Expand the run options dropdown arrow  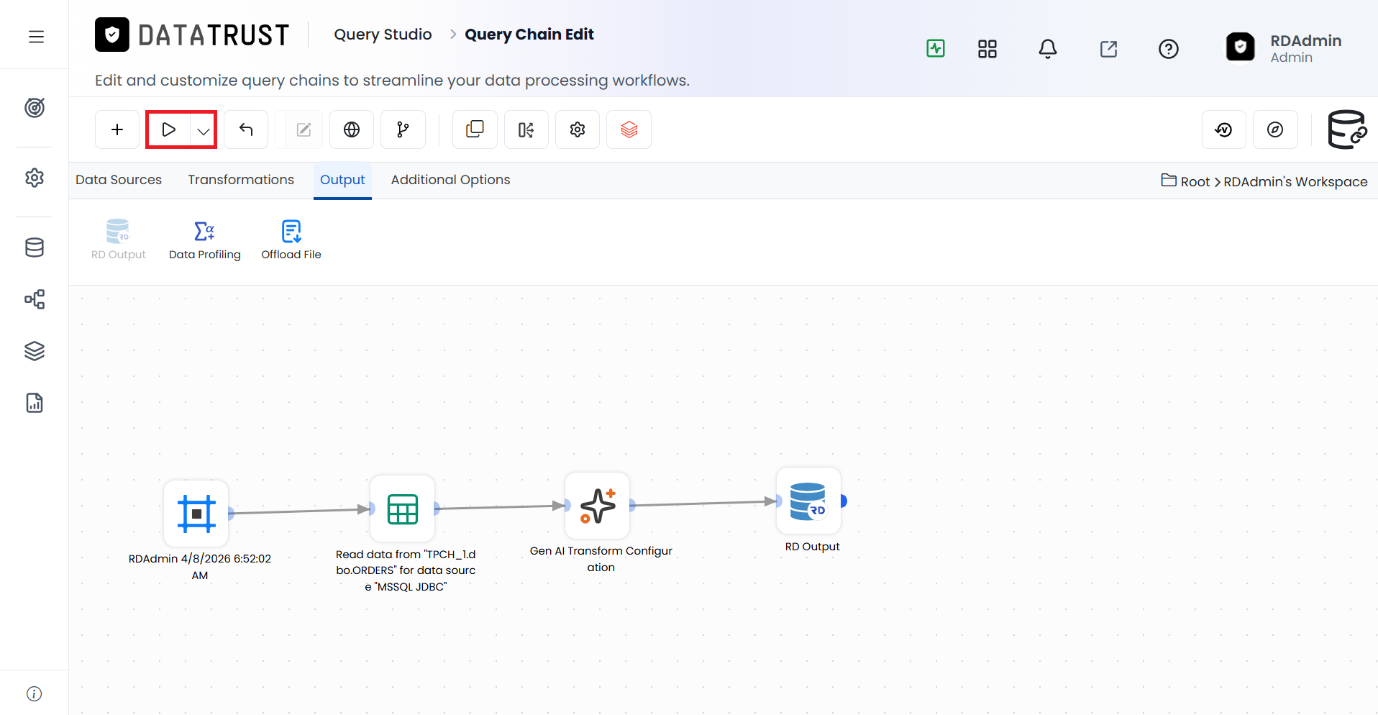pos(203,131)
